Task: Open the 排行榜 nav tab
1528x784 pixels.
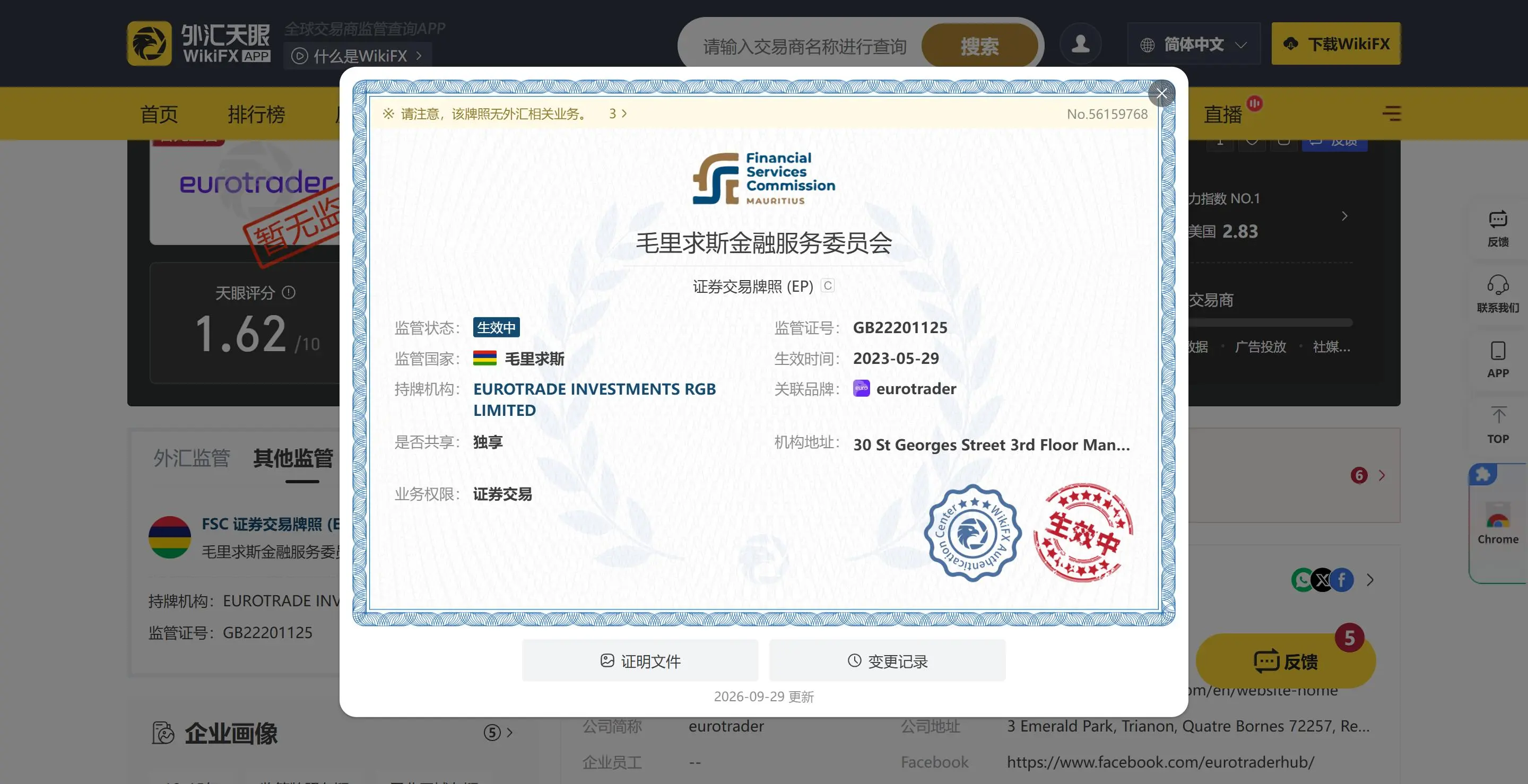Action: pos(256,114)
